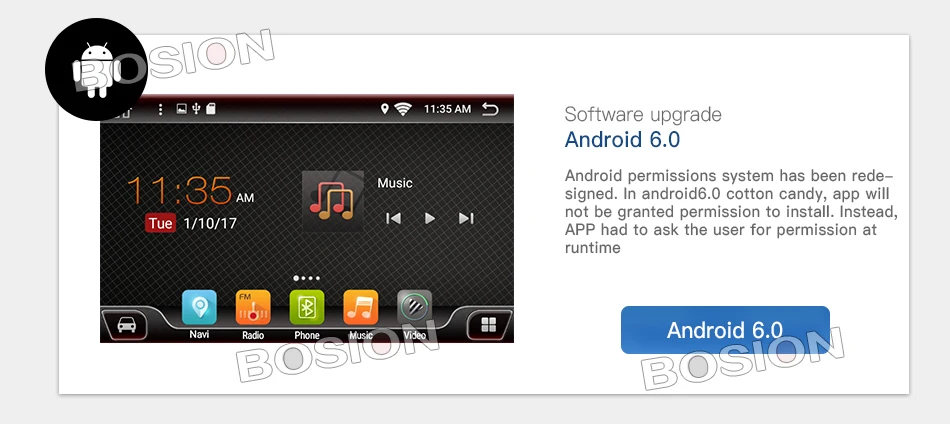Tap the car icon at bottom left

(x=126, y=325)
